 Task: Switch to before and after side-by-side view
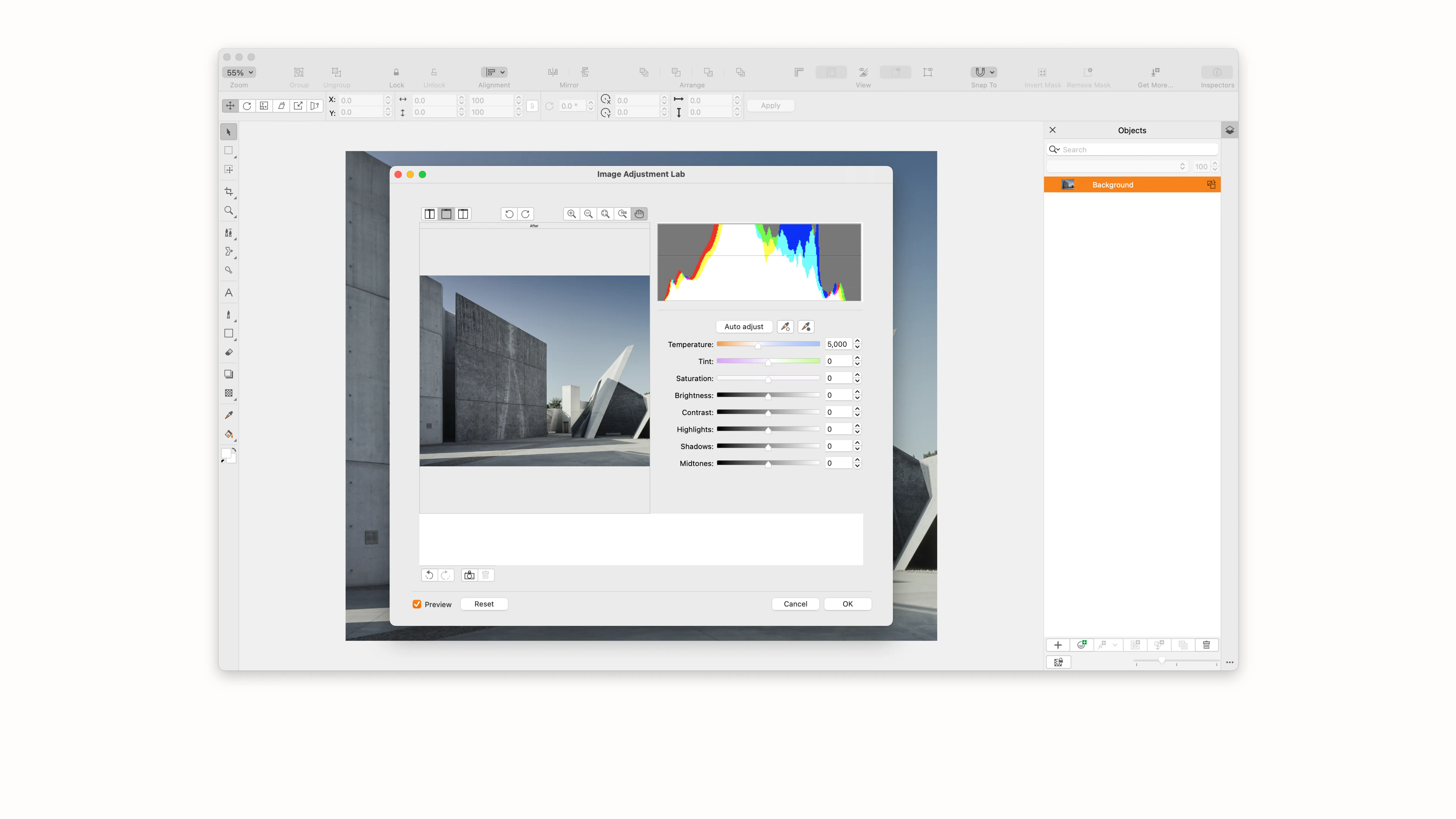430,214
